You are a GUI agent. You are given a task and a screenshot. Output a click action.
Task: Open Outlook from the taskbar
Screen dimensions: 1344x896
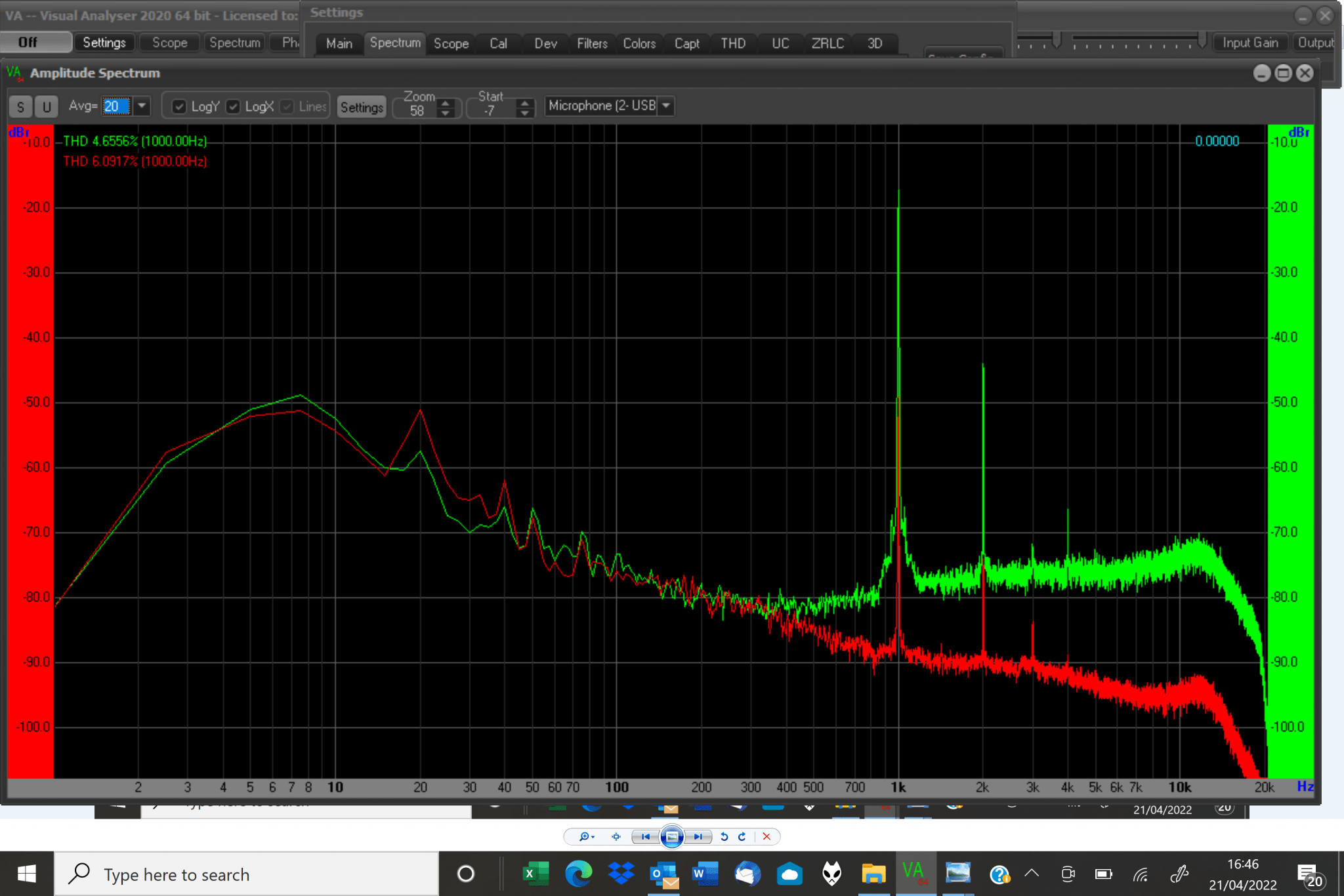pos(663,874)
